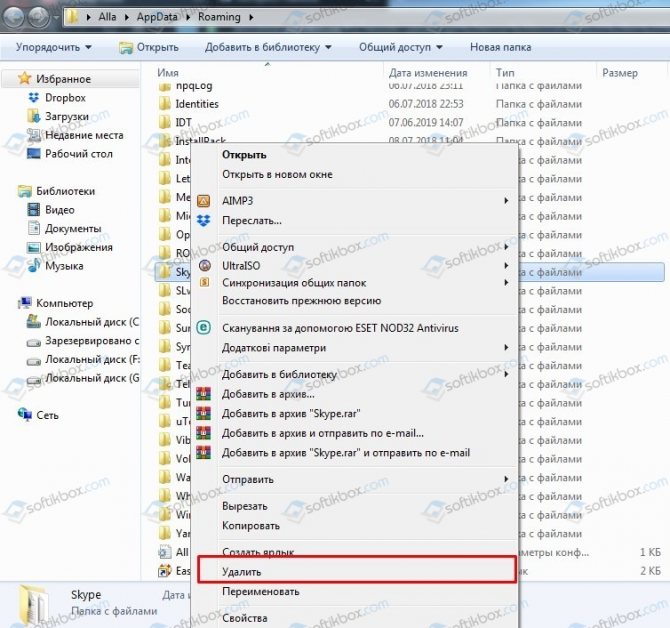Open the Упорядочить dropdown

(54, 47)
